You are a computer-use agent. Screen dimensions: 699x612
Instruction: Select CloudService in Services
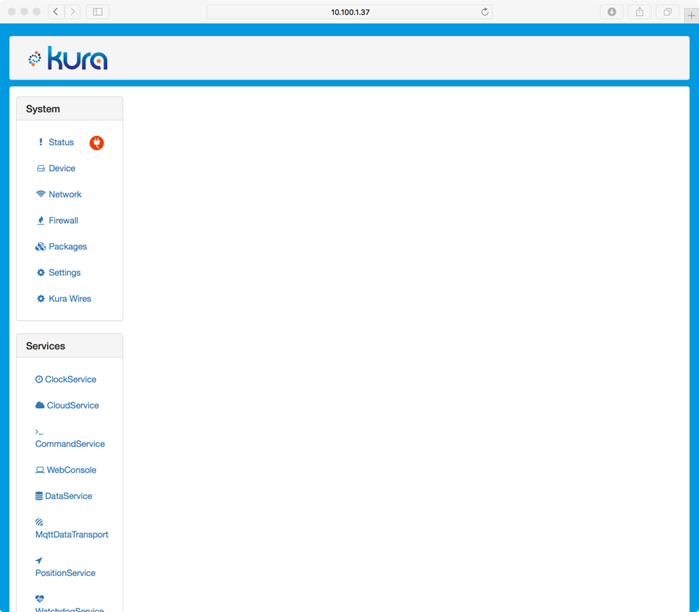(x=73, y=405)
